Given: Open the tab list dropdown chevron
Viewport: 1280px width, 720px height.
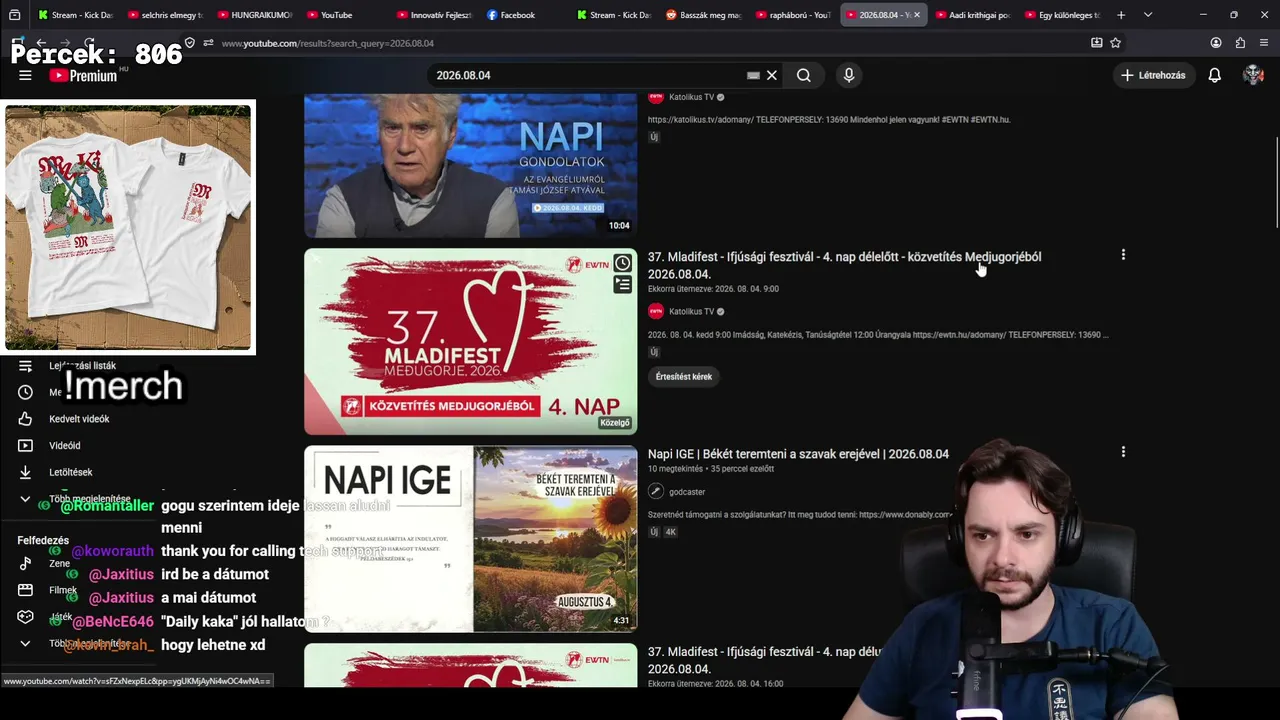Looking at the screenshot, I should point(1148,15).
